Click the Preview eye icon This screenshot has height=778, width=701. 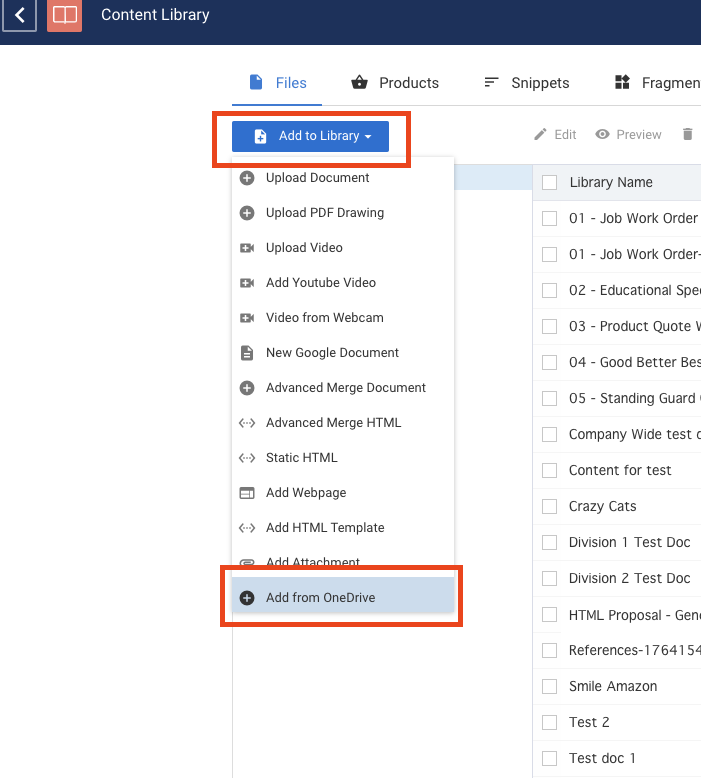[603, 135]
